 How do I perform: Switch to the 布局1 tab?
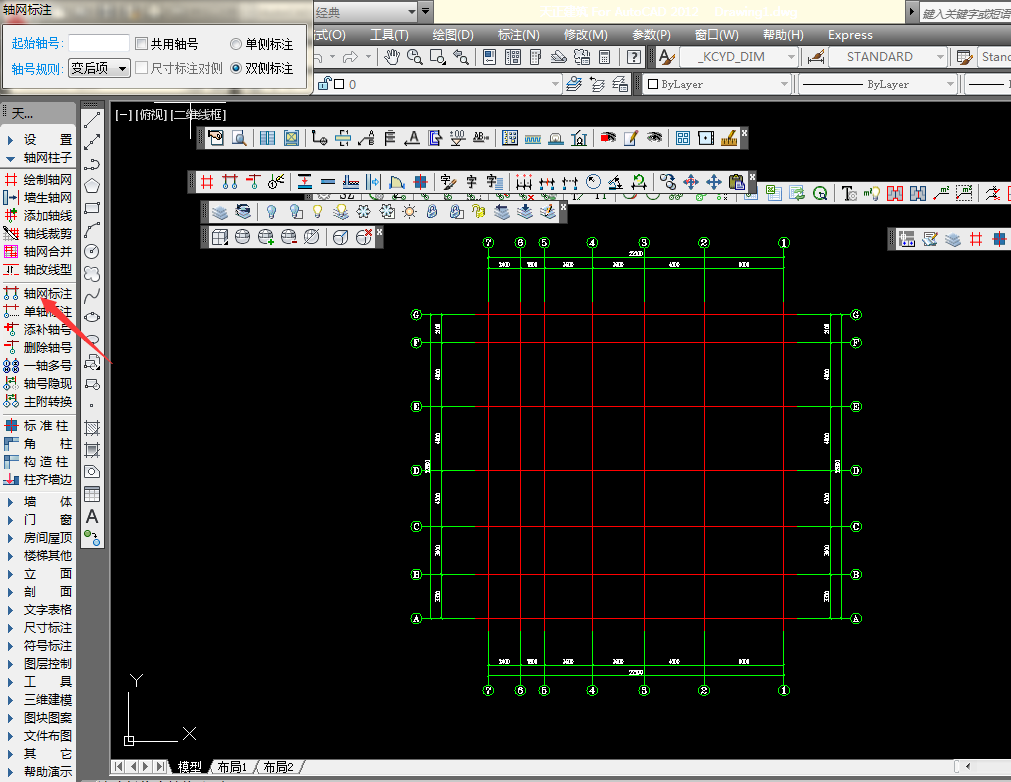point(231,767)
